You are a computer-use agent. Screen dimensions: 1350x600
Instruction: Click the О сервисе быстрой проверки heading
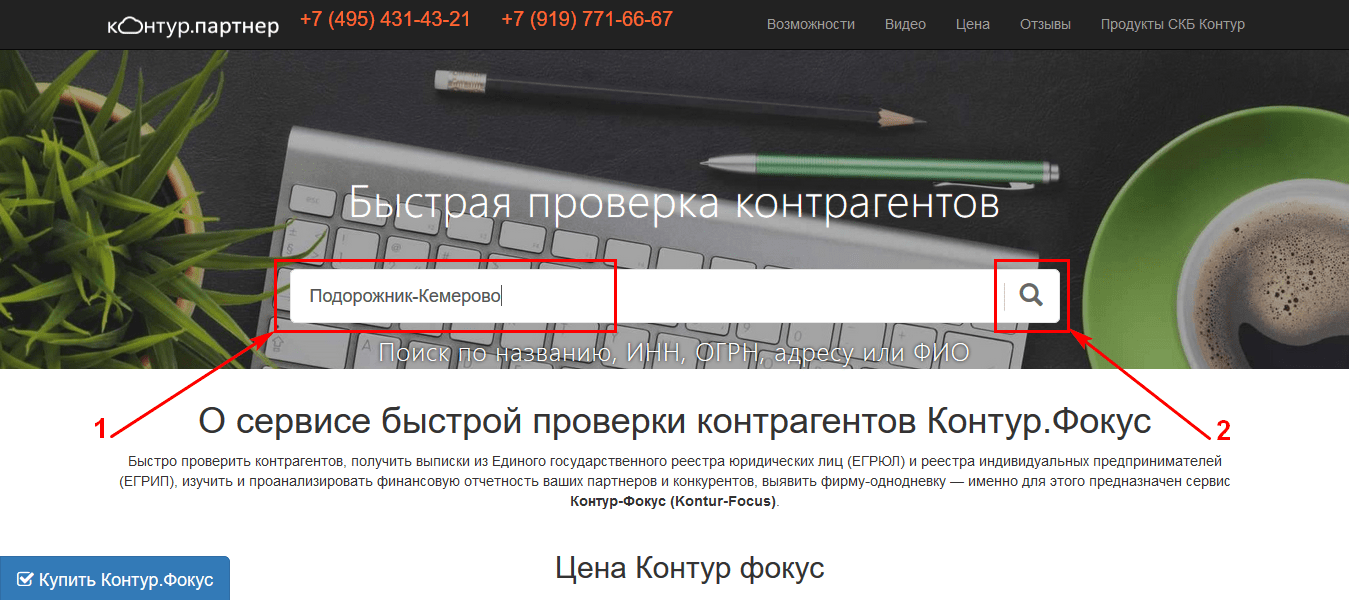coord(675,421)
